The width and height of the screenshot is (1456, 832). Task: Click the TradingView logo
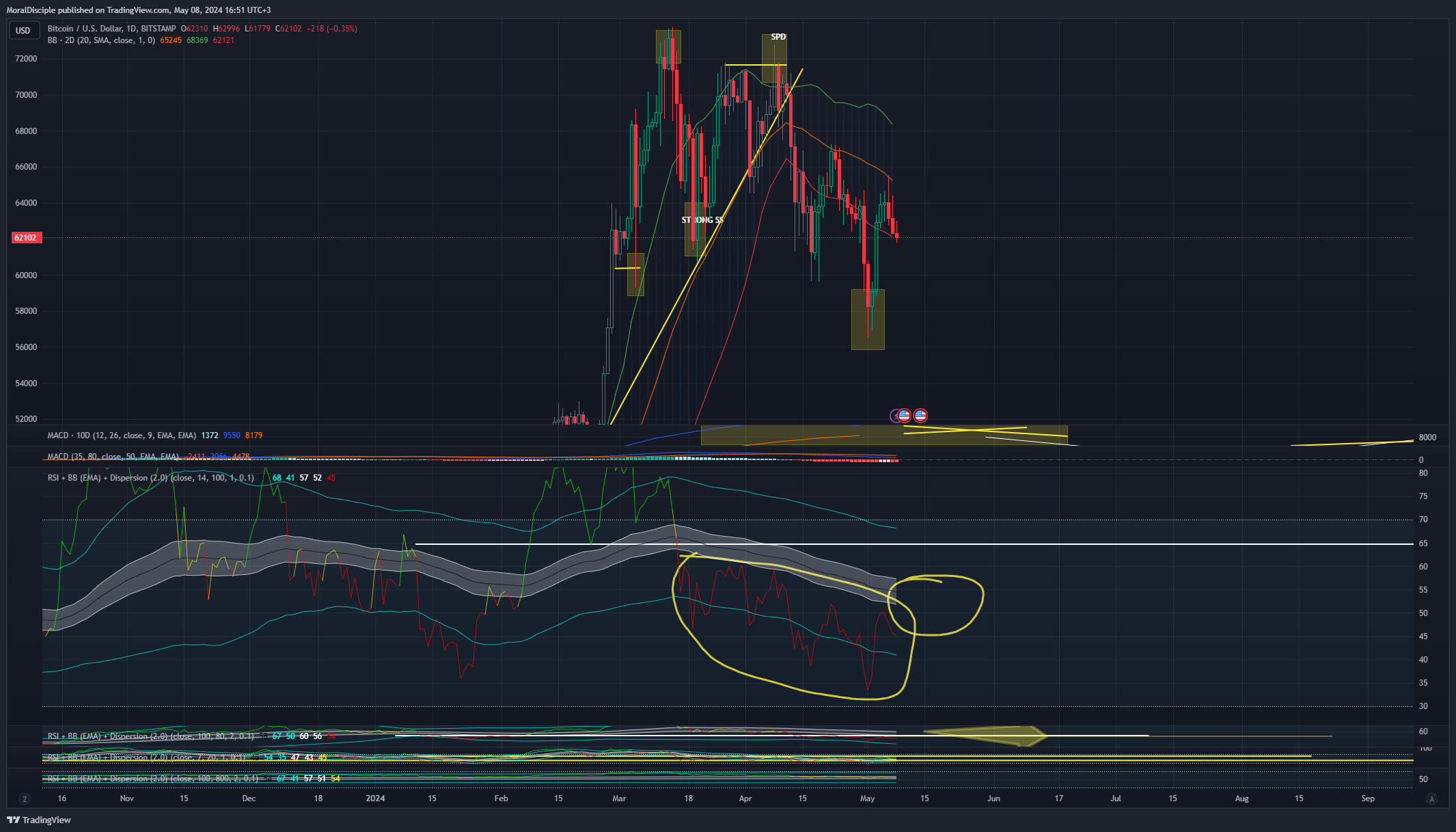39,820
